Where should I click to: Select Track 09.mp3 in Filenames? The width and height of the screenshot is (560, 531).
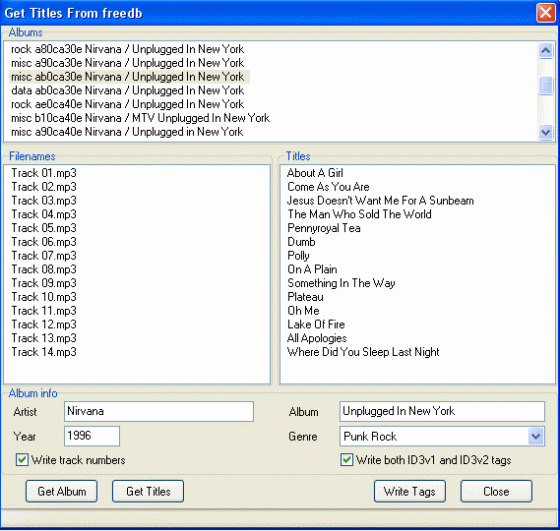[x=44, y=283]
